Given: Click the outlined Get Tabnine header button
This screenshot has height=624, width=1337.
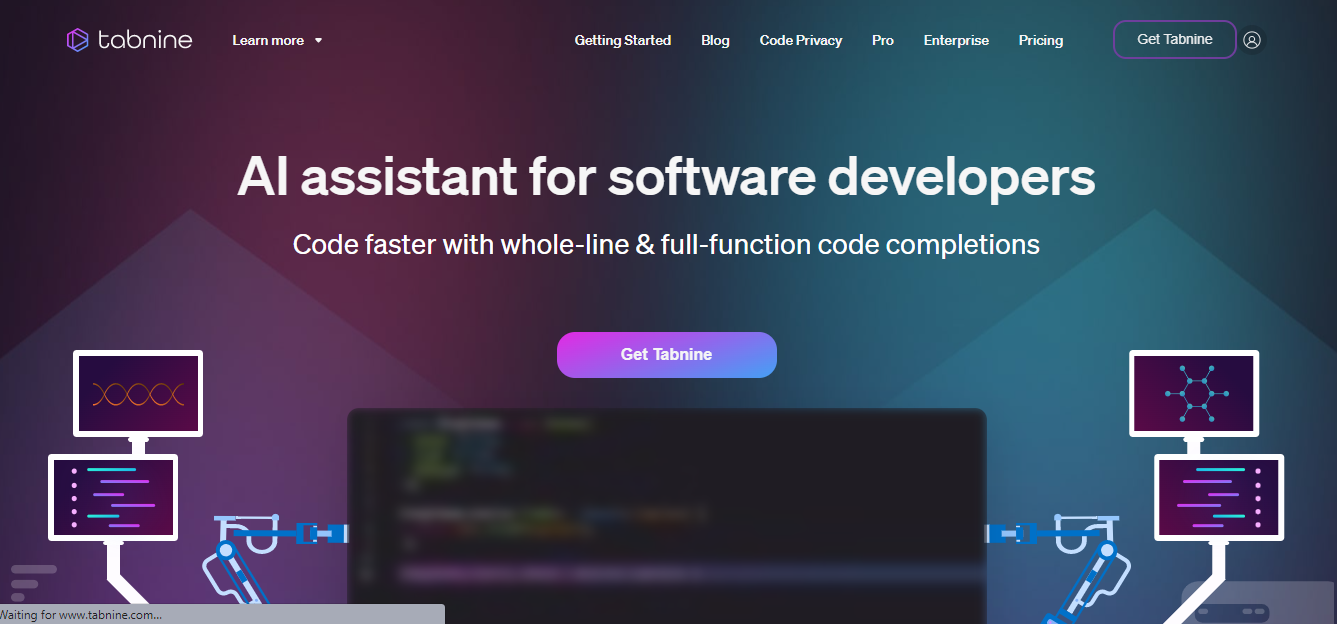Looking at the screenshot, I should pyautogui.click(x=1175, y=39).
